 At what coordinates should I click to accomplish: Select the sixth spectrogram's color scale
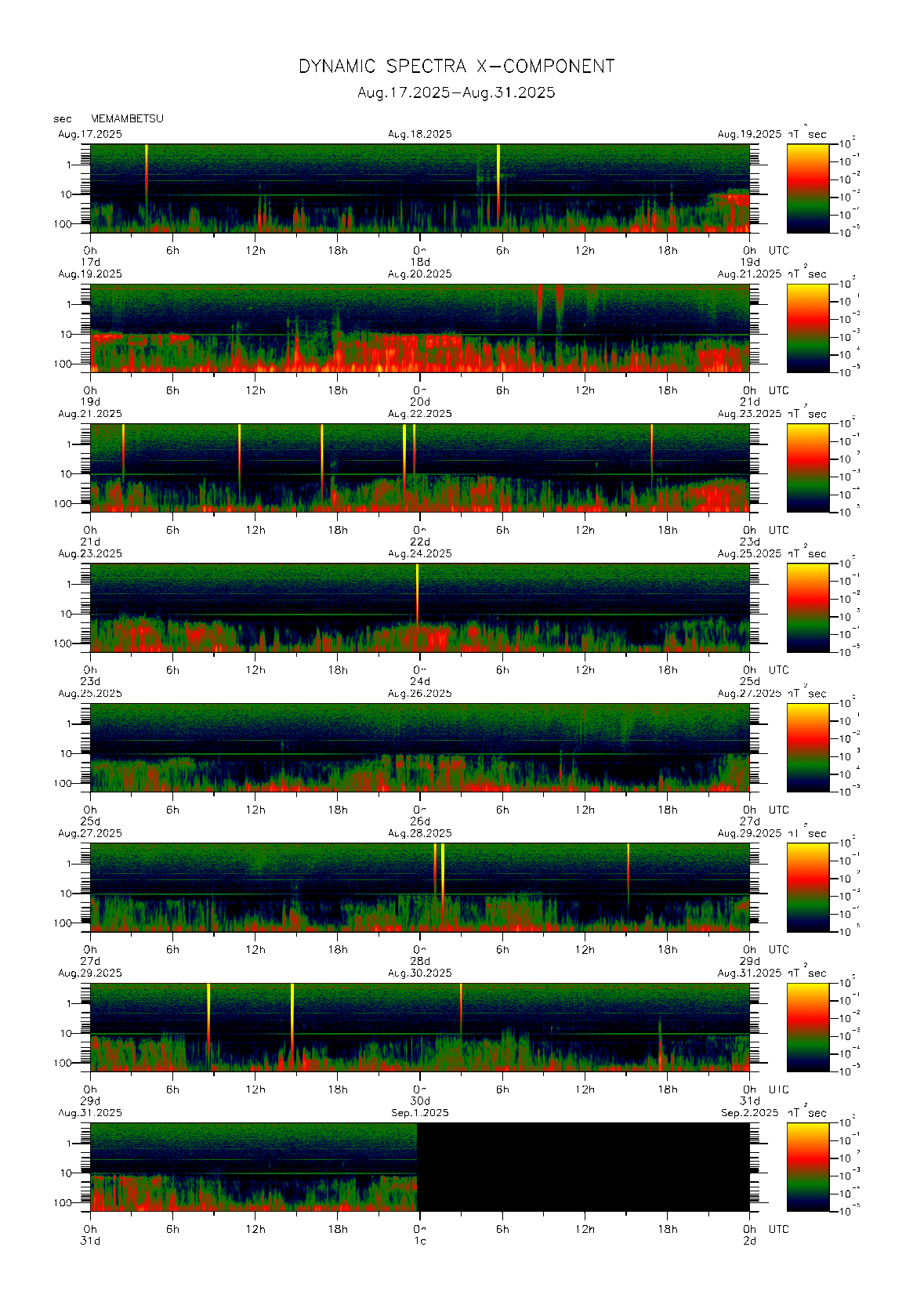coord(807,887)
